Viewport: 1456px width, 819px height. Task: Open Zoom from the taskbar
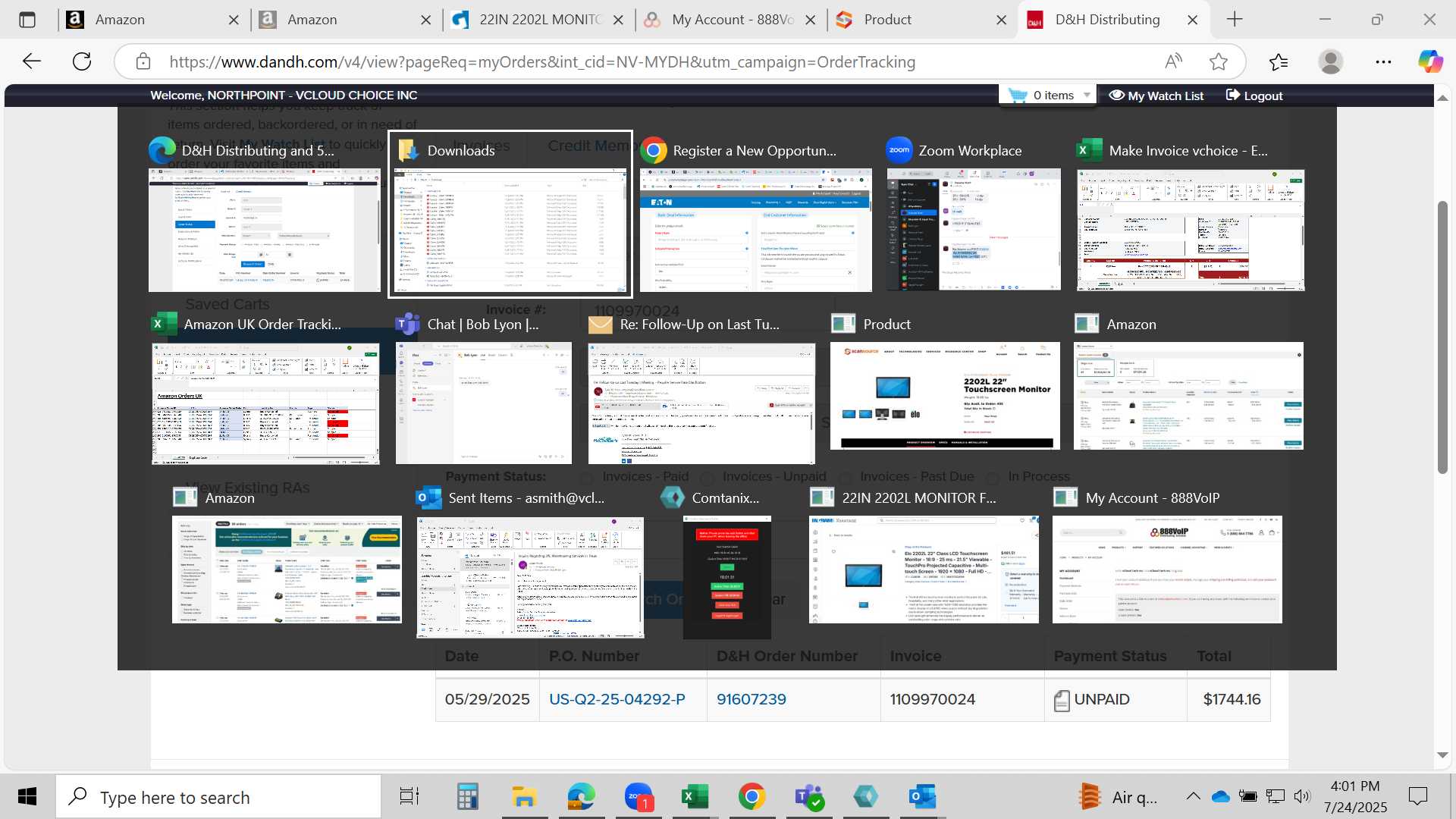tap(639, 797)
